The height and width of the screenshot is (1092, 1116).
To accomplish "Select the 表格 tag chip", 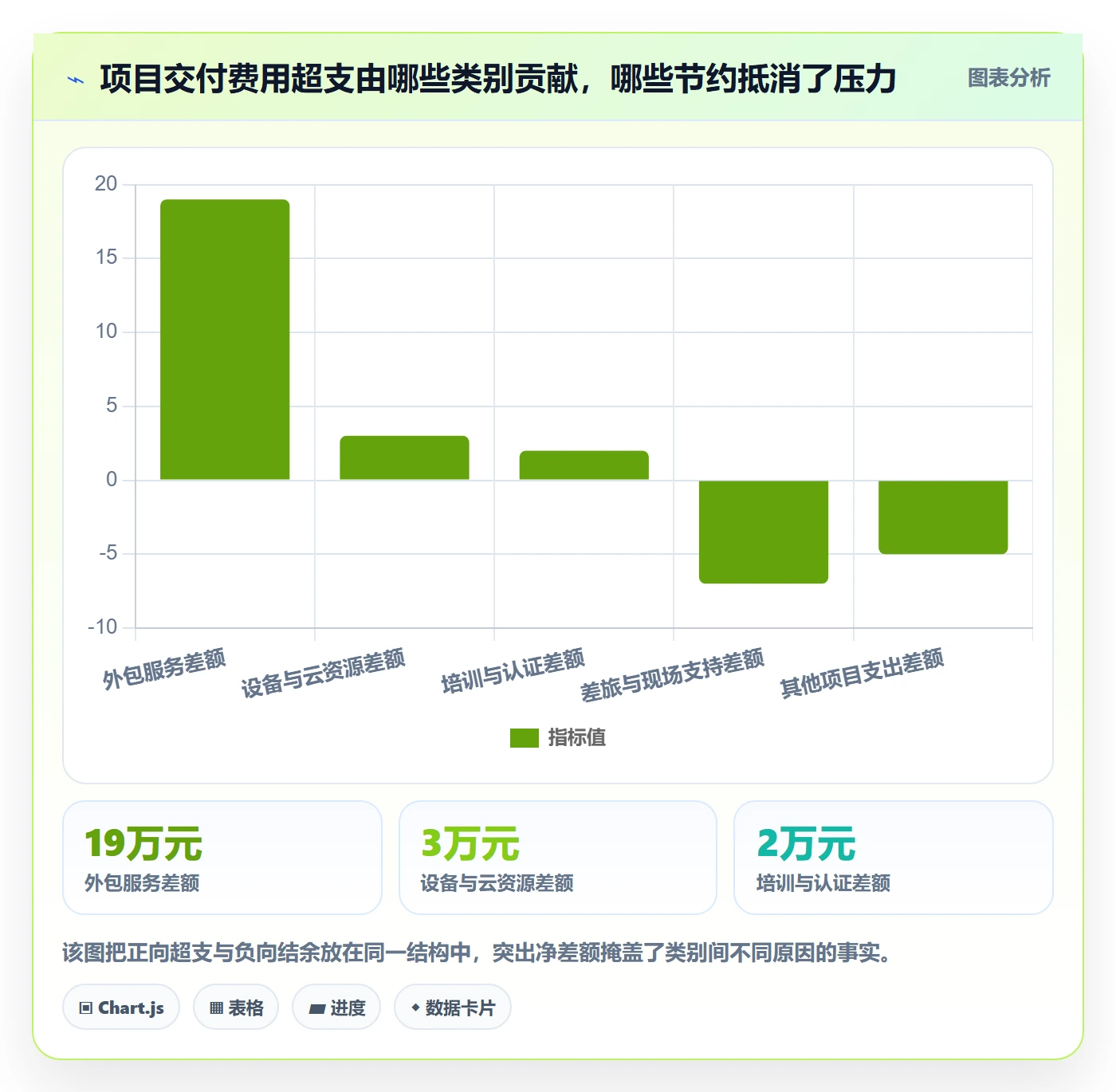I will click(236, 1008).
